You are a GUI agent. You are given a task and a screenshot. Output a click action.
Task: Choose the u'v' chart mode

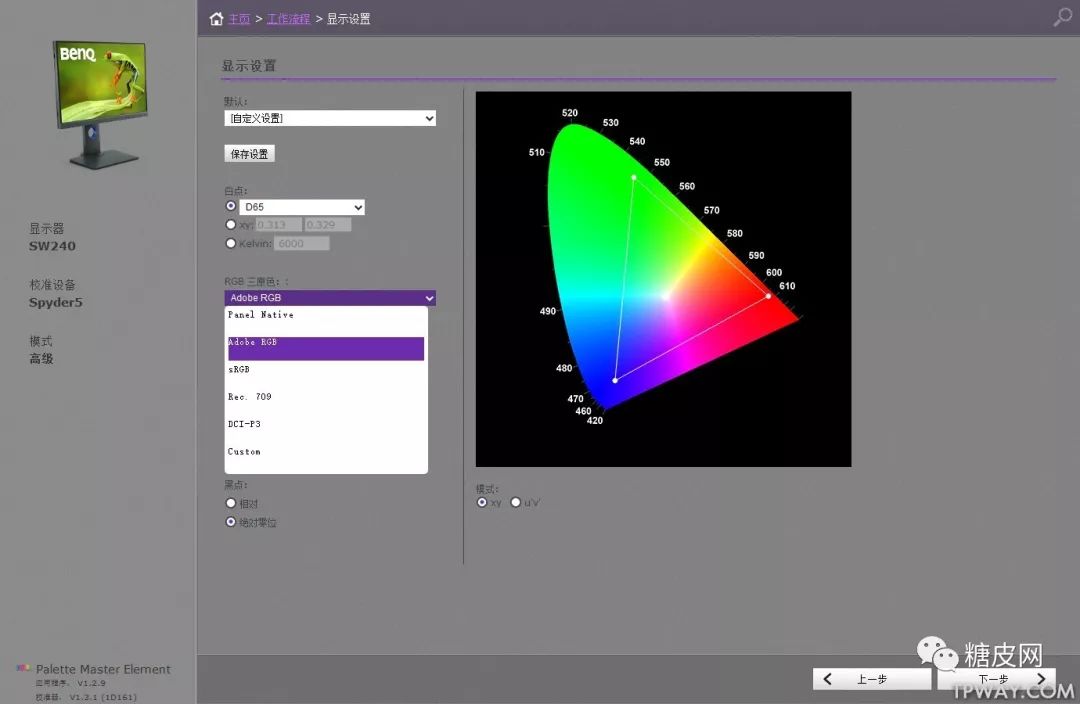coord(516,502)
